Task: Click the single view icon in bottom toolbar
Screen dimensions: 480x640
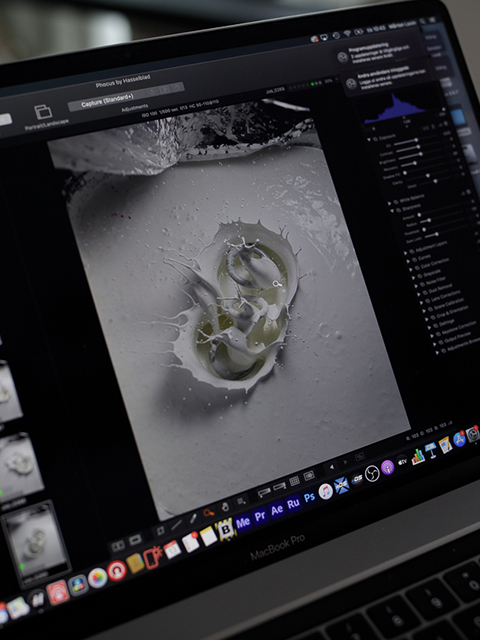Action: (x=136, y=539)
